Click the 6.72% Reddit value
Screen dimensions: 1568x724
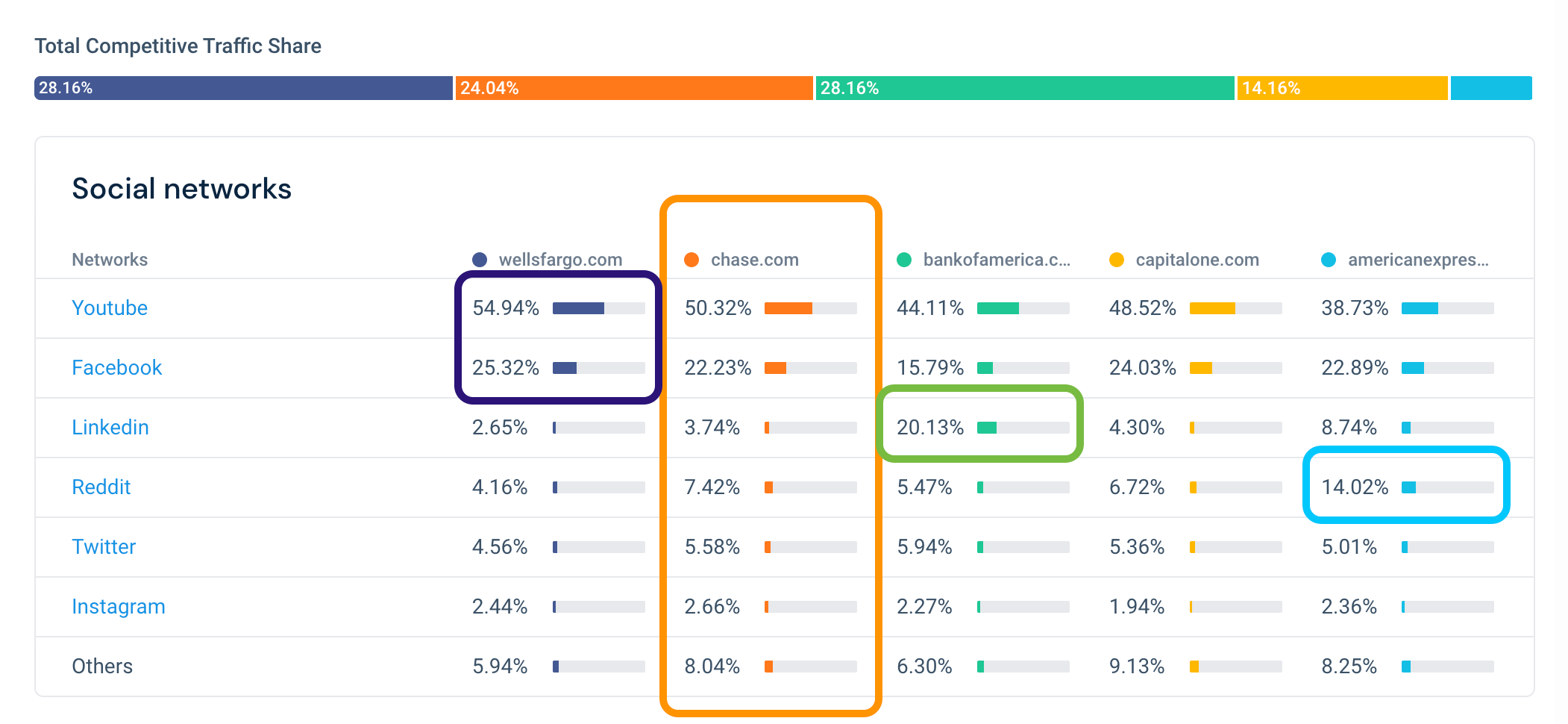click(1137, 487)
